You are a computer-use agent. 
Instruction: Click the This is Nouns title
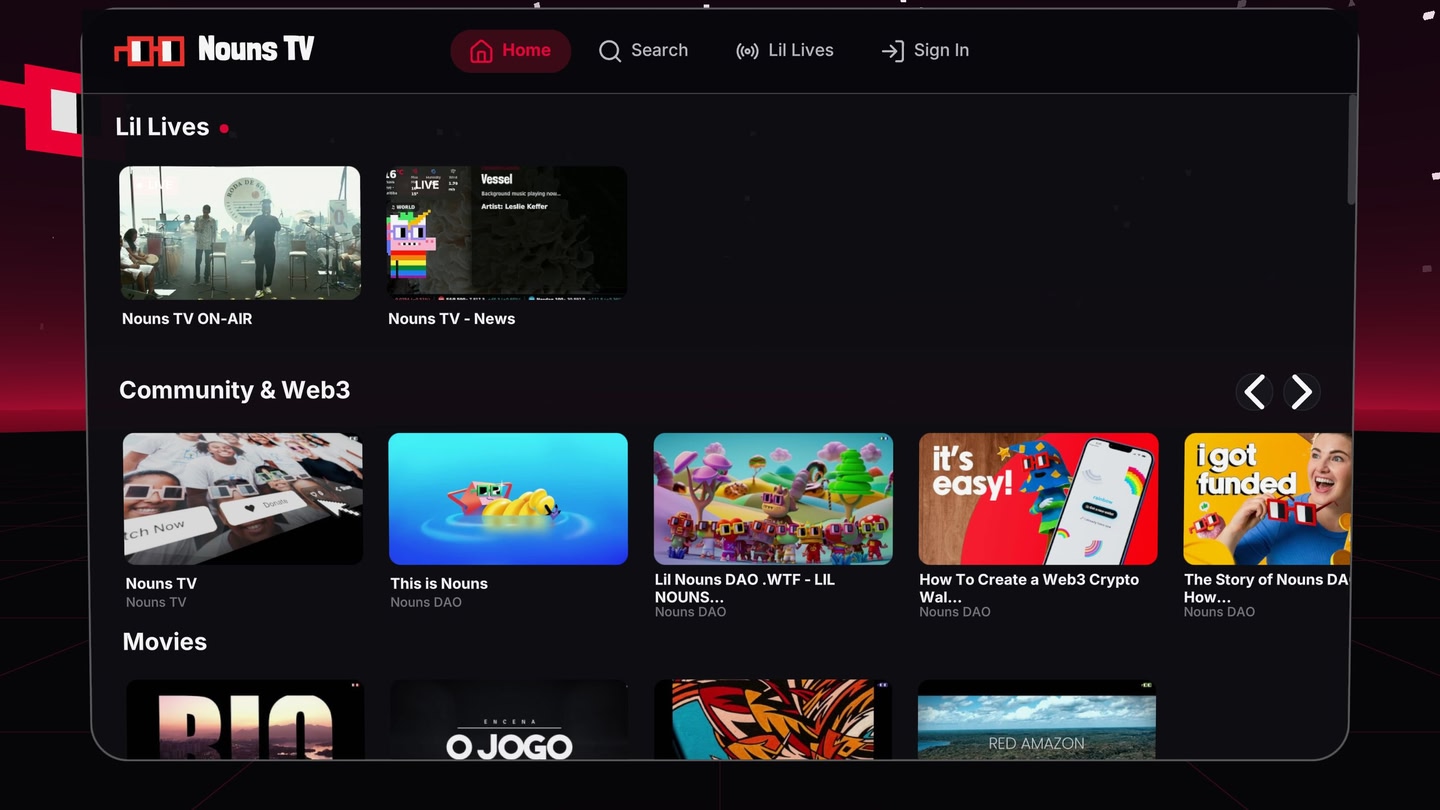click(439, 584)
